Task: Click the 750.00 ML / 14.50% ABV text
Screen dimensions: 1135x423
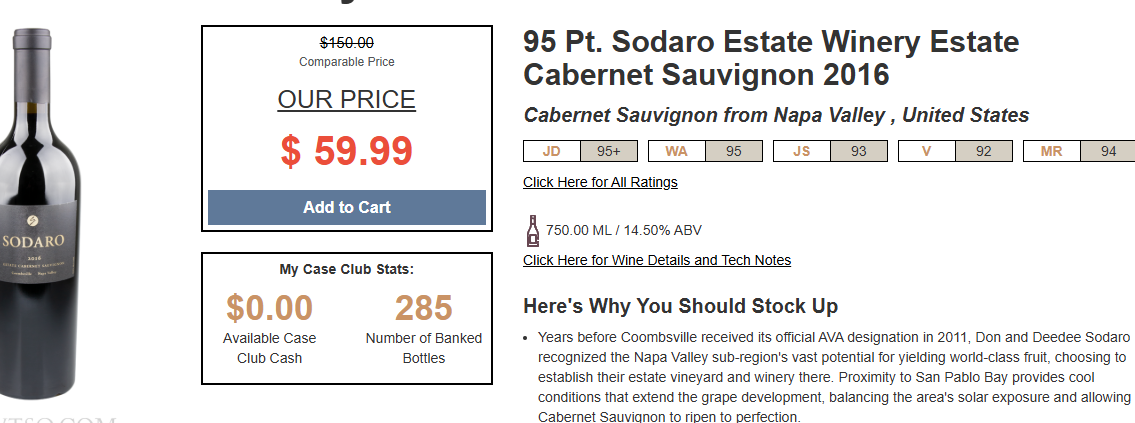Action: (624, 230)
